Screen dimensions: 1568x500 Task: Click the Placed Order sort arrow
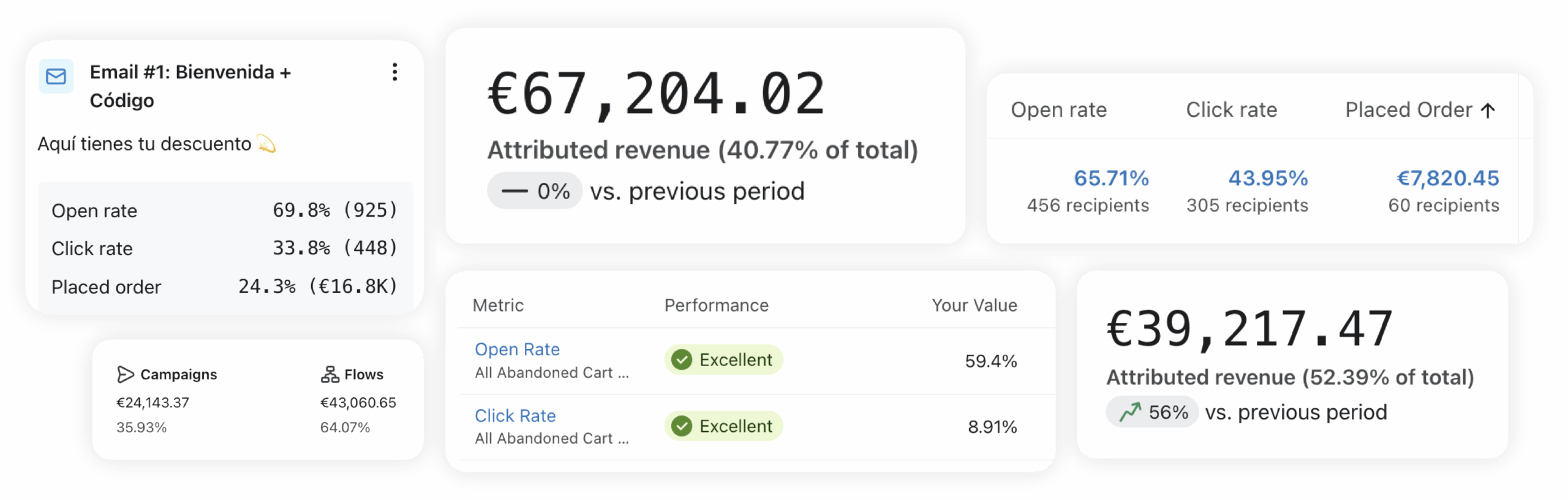(x=1488, y=110)
